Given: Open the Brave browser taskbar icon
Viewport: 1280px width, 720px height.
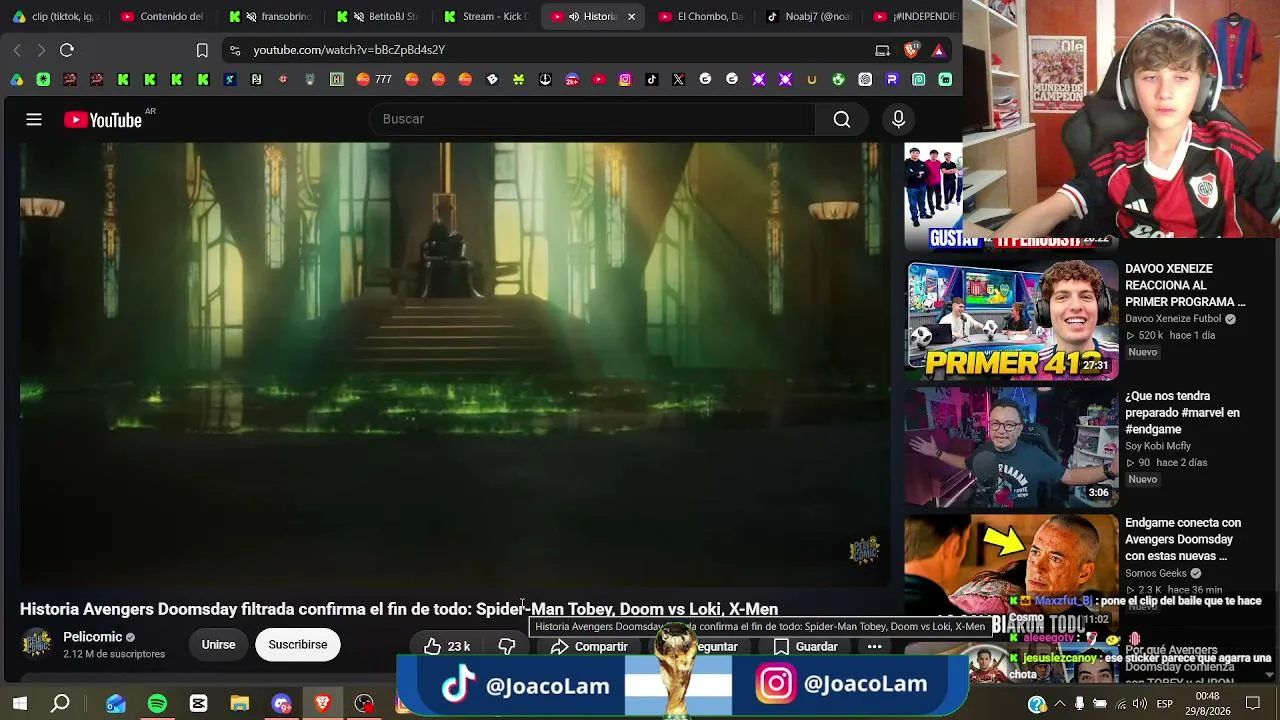Looking at the screenshot, I should (x=322, y=704).
